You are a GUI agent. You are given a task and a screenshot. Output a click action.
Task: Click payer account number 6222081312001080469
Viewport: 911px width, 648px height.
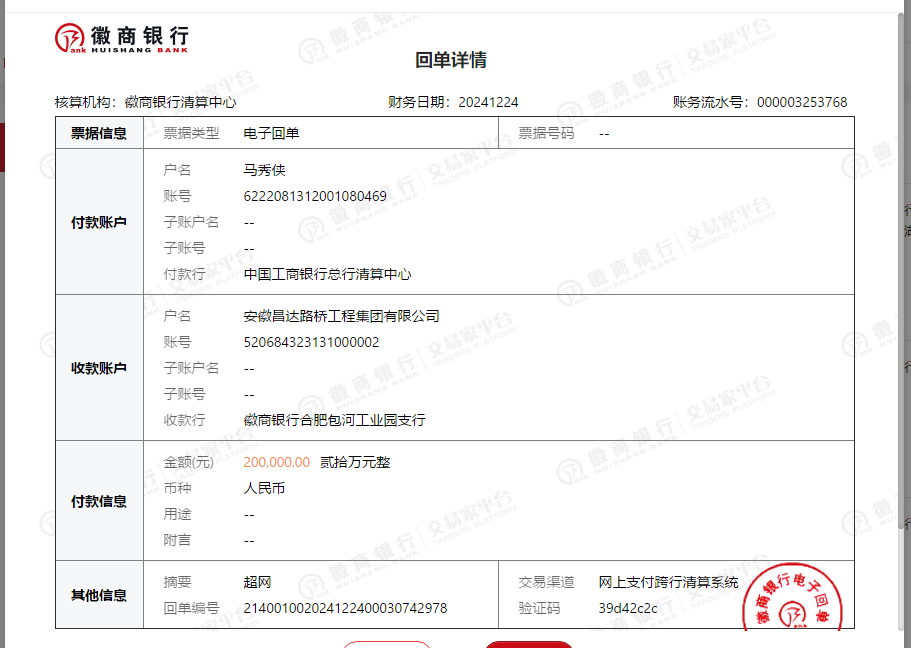[315, 196]
